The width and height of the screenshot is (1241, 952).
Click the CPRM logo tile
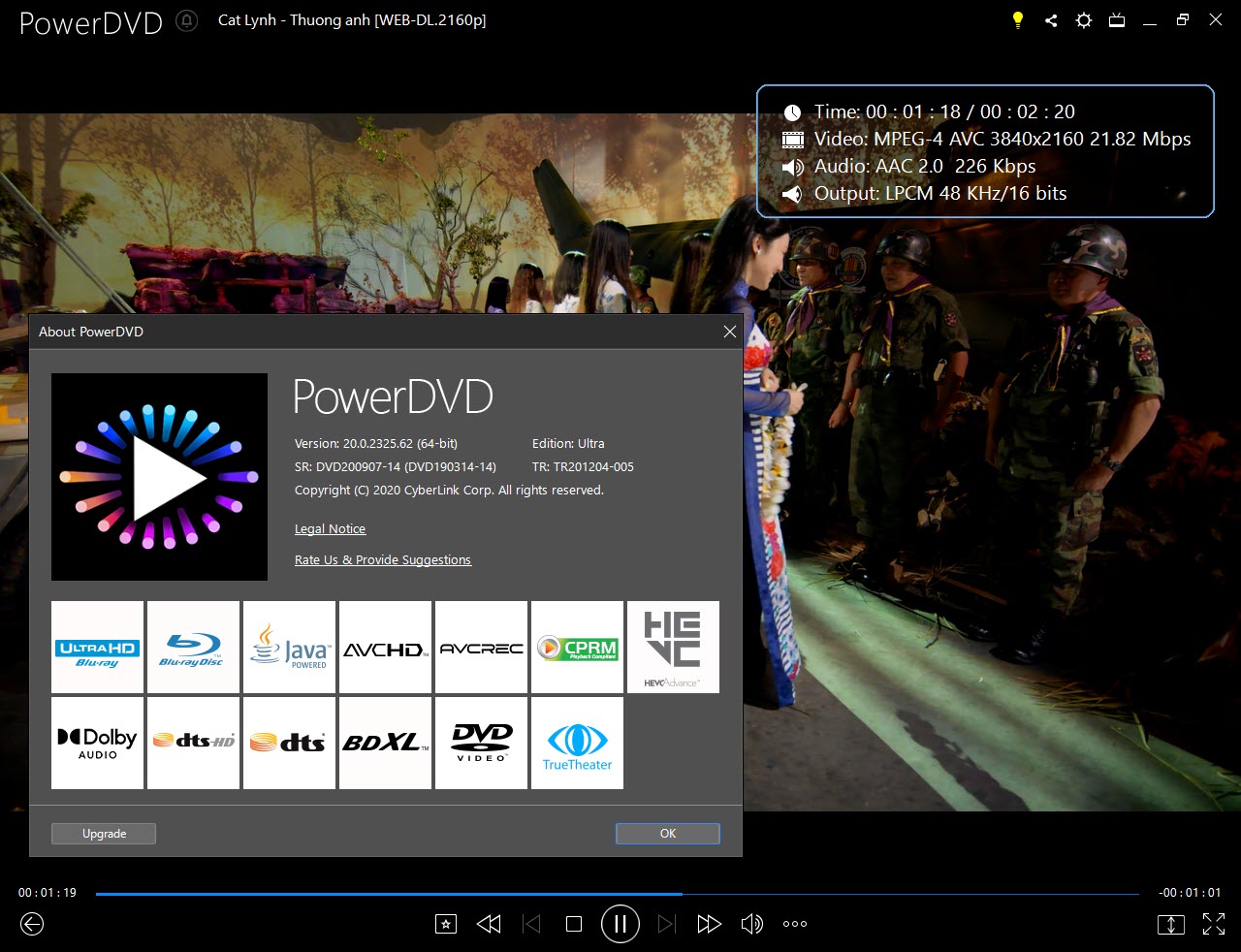click(577, 647)
